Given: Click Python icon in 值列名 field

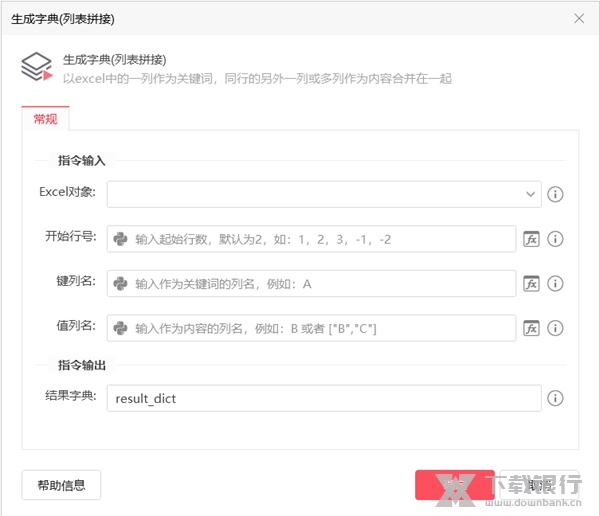Looking at the screenshot, I should point(121,328).
